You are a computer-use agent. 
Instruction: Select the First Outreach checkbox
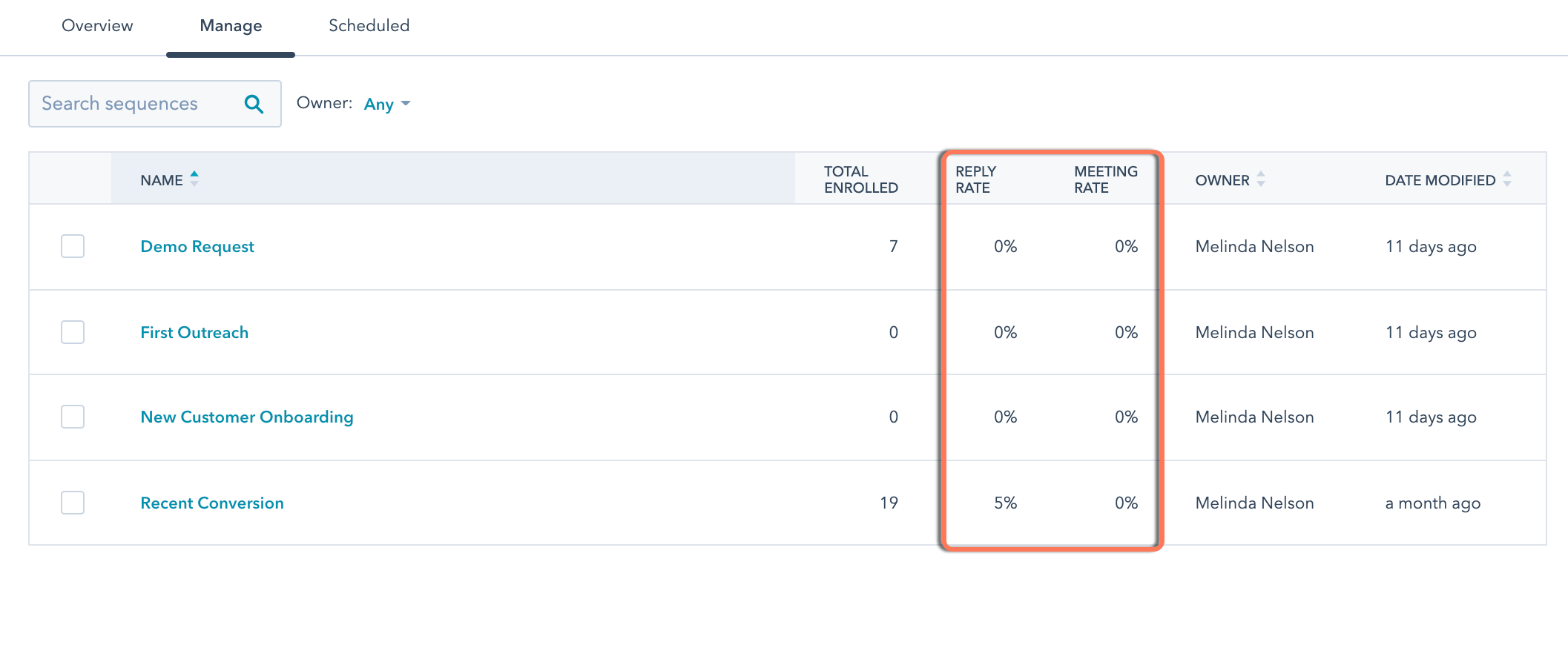pos(72,332)
